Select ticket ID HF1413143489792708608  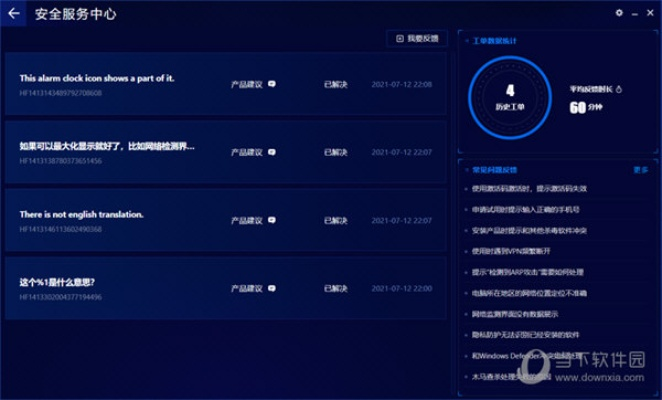pyautogui.click(x=60, y=93)
